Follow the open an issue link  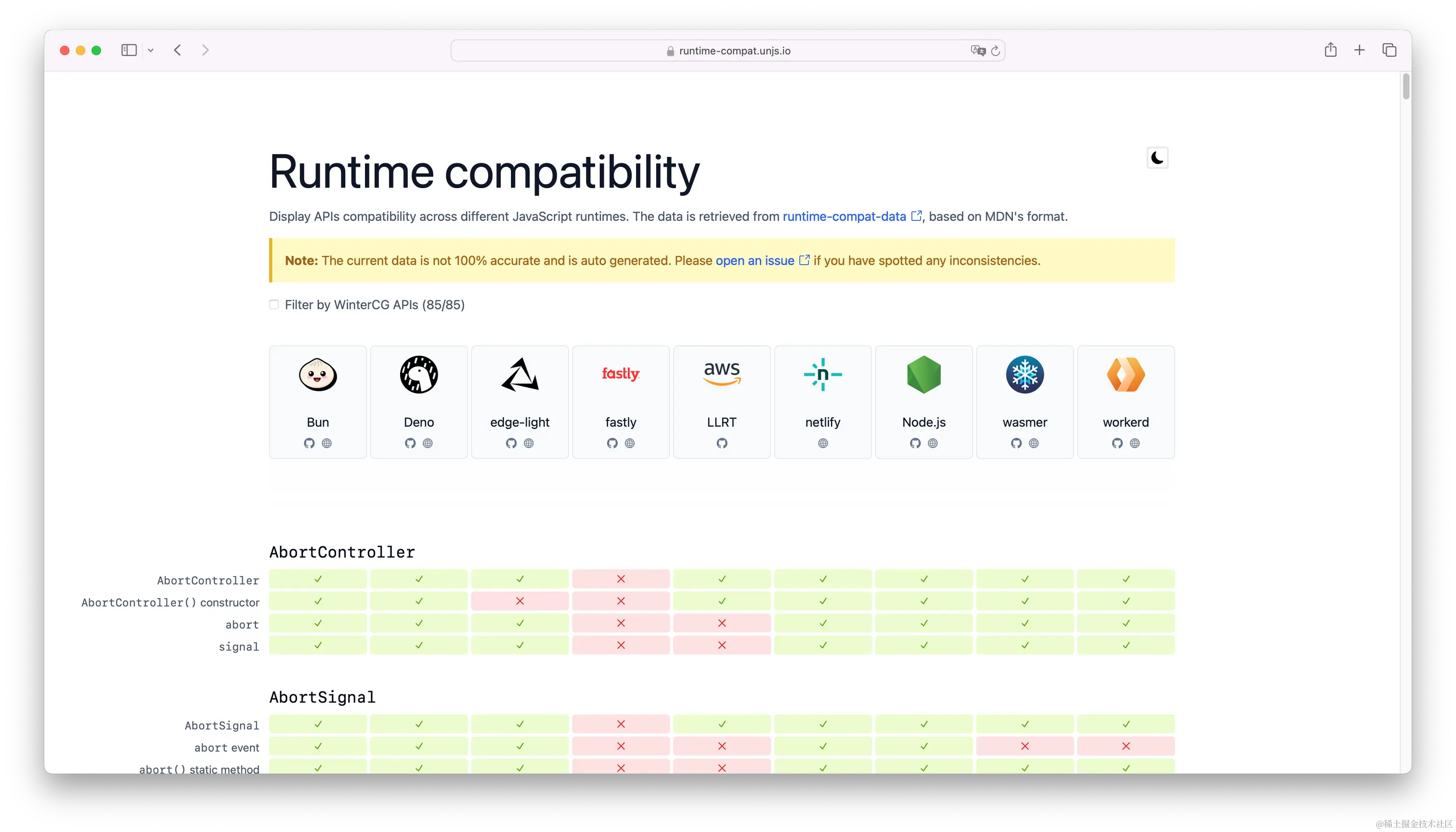[754, 261]
